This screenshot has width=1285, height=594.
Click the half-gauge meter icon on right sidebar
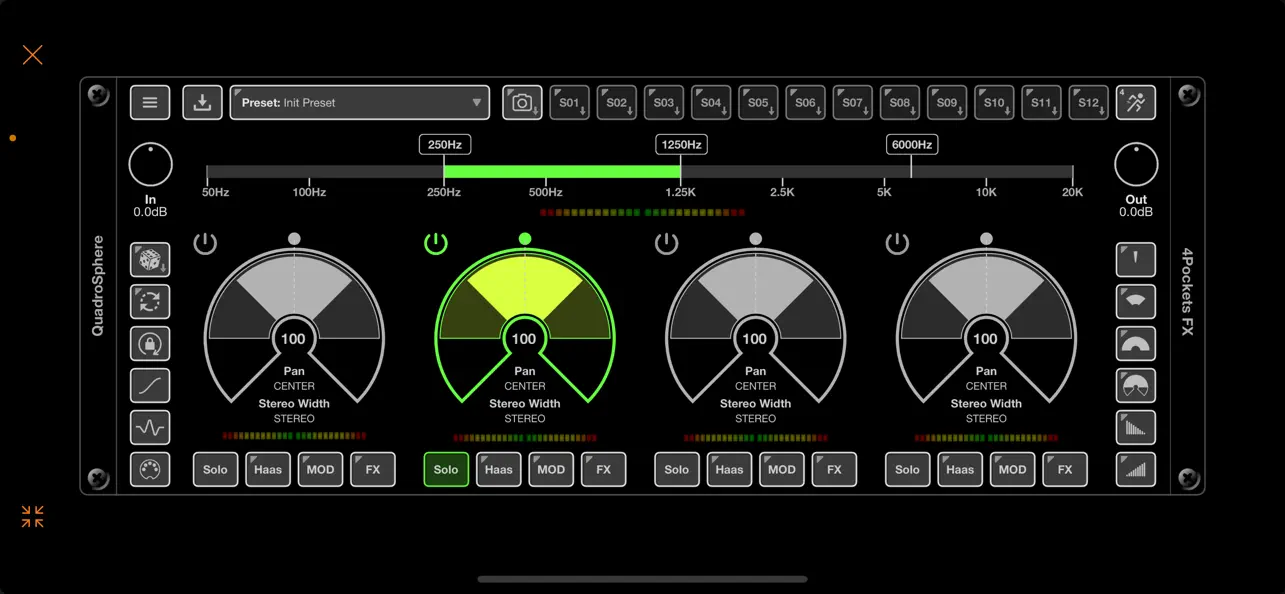point(1135,343)
